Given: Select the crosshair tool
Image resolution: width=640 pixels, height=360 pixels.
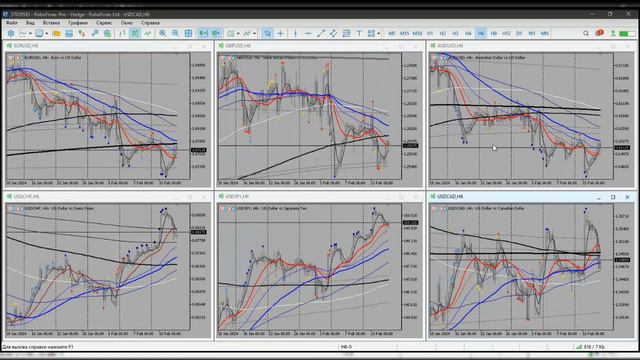Looking at the screenshot, I should (280, 33).
